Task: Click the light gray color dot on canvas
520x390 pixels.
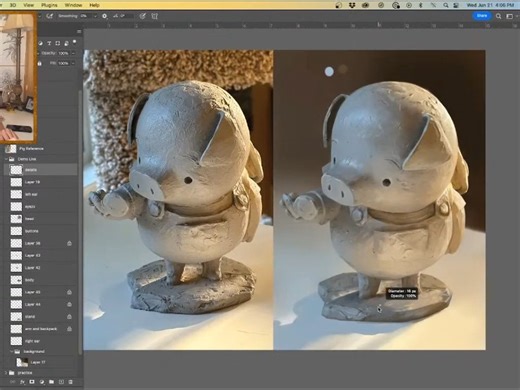Action: [x=329, y=71]
